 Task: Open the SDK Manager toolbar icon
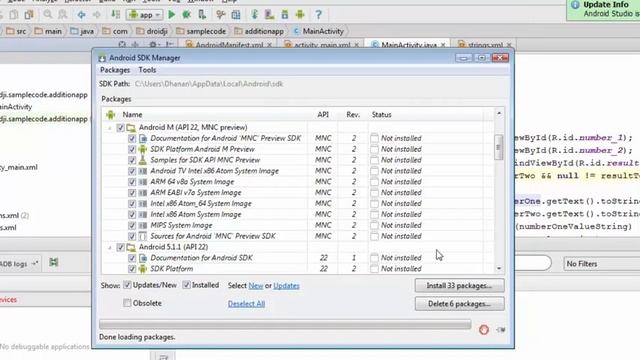(x=285, y=15)
